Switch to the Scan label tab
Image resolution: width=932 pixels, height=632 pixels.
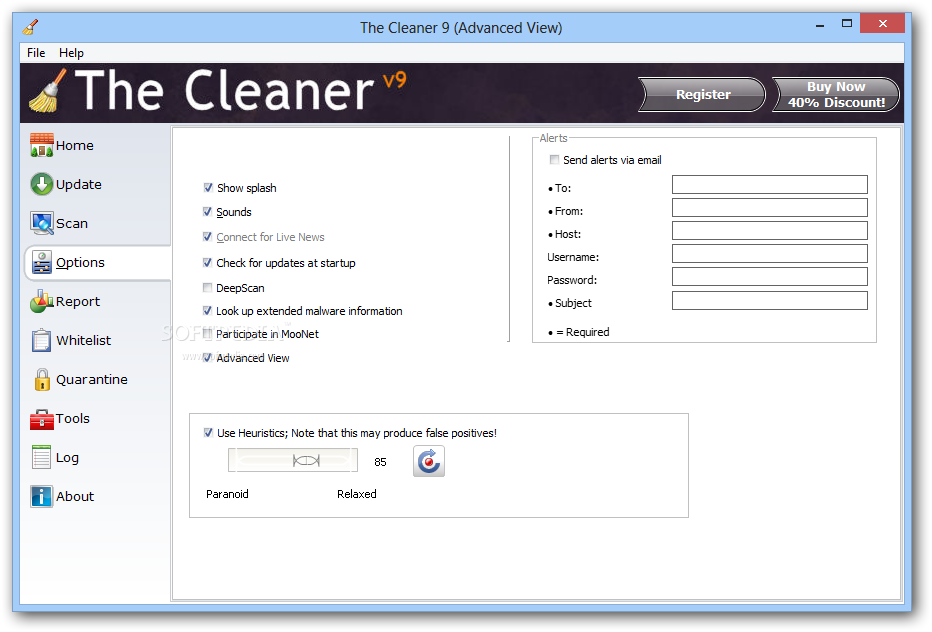(72, 224)
